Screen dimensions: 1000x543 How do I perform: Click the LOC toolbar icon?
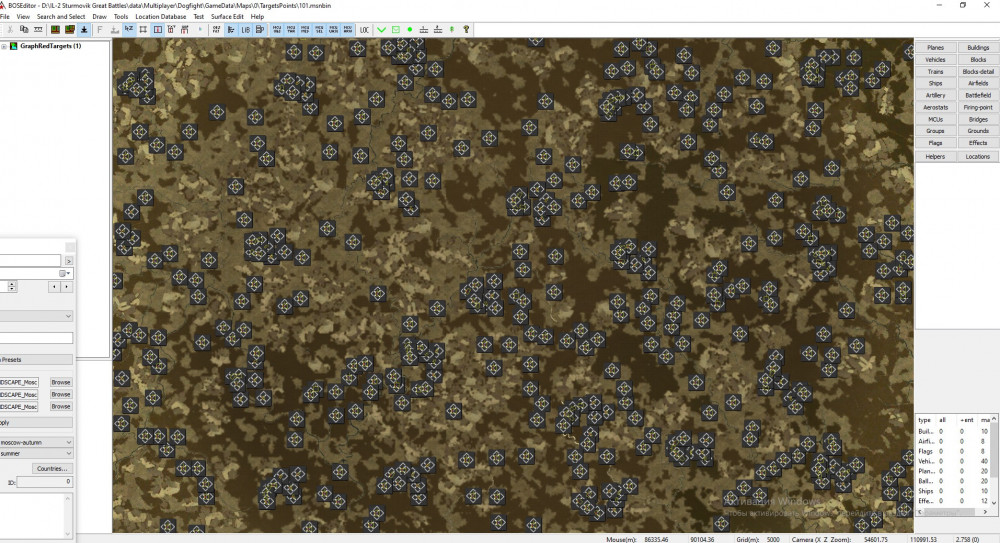[364, 30]
